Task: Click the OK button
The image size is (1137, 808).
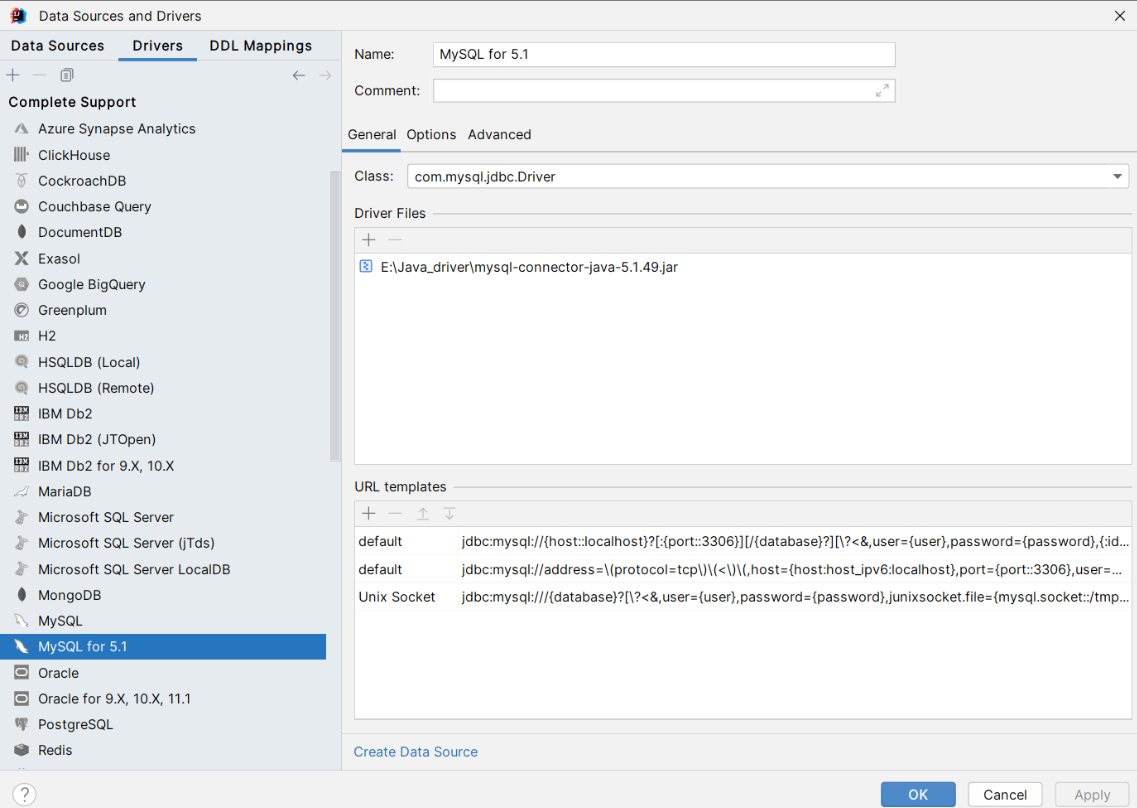Action: click(x=918, y=794)
